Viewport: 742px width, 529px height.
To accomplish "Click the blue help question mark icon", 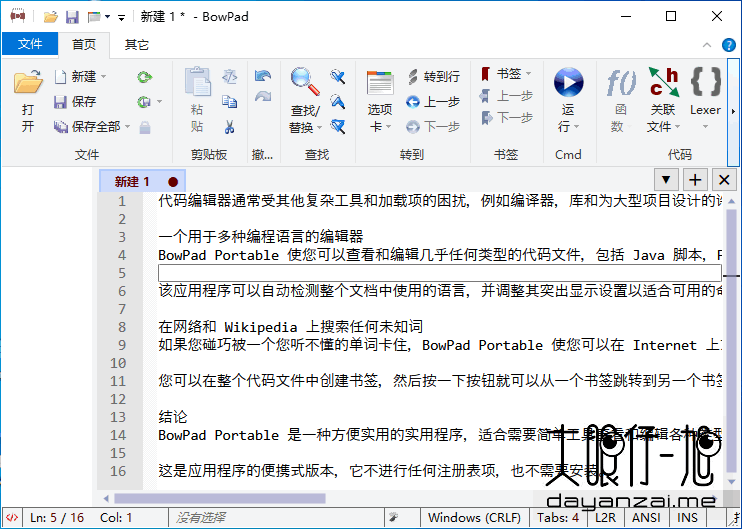I will (x=728, y=45).
